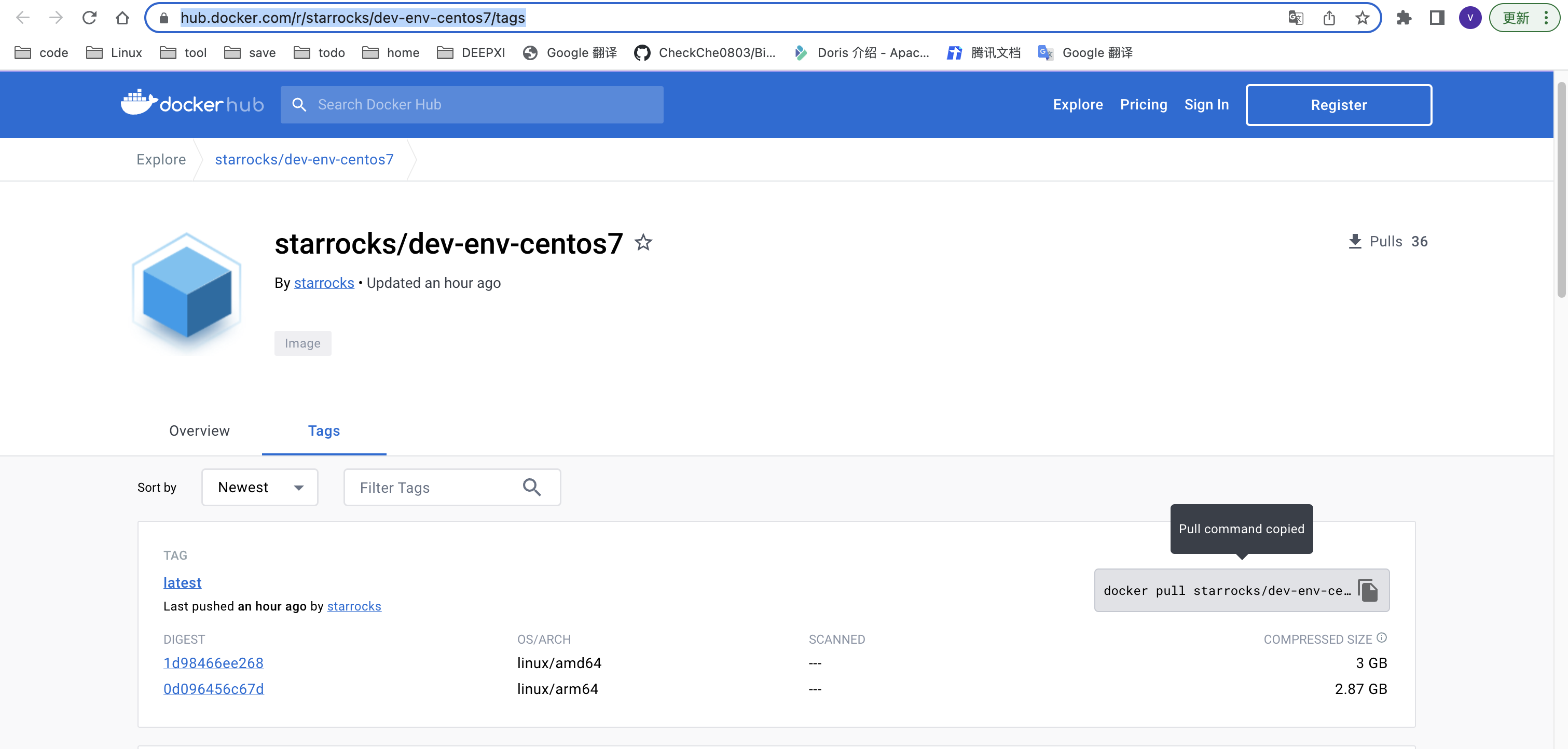Screen dimensions: 1568x749
Task: Select the Tags tab
Action: [324, 430]
